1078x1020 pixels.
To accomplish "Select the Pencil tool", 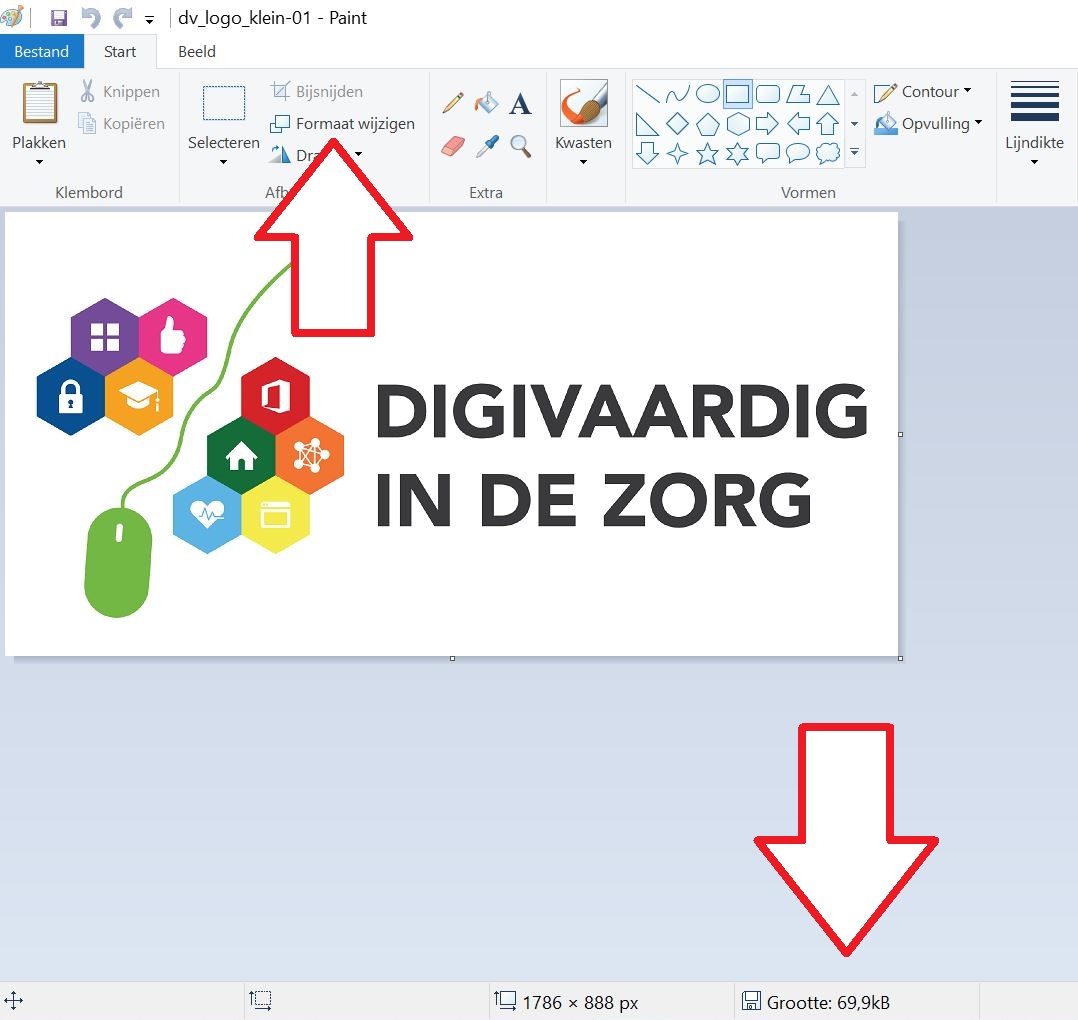I will tap(453, 102).
